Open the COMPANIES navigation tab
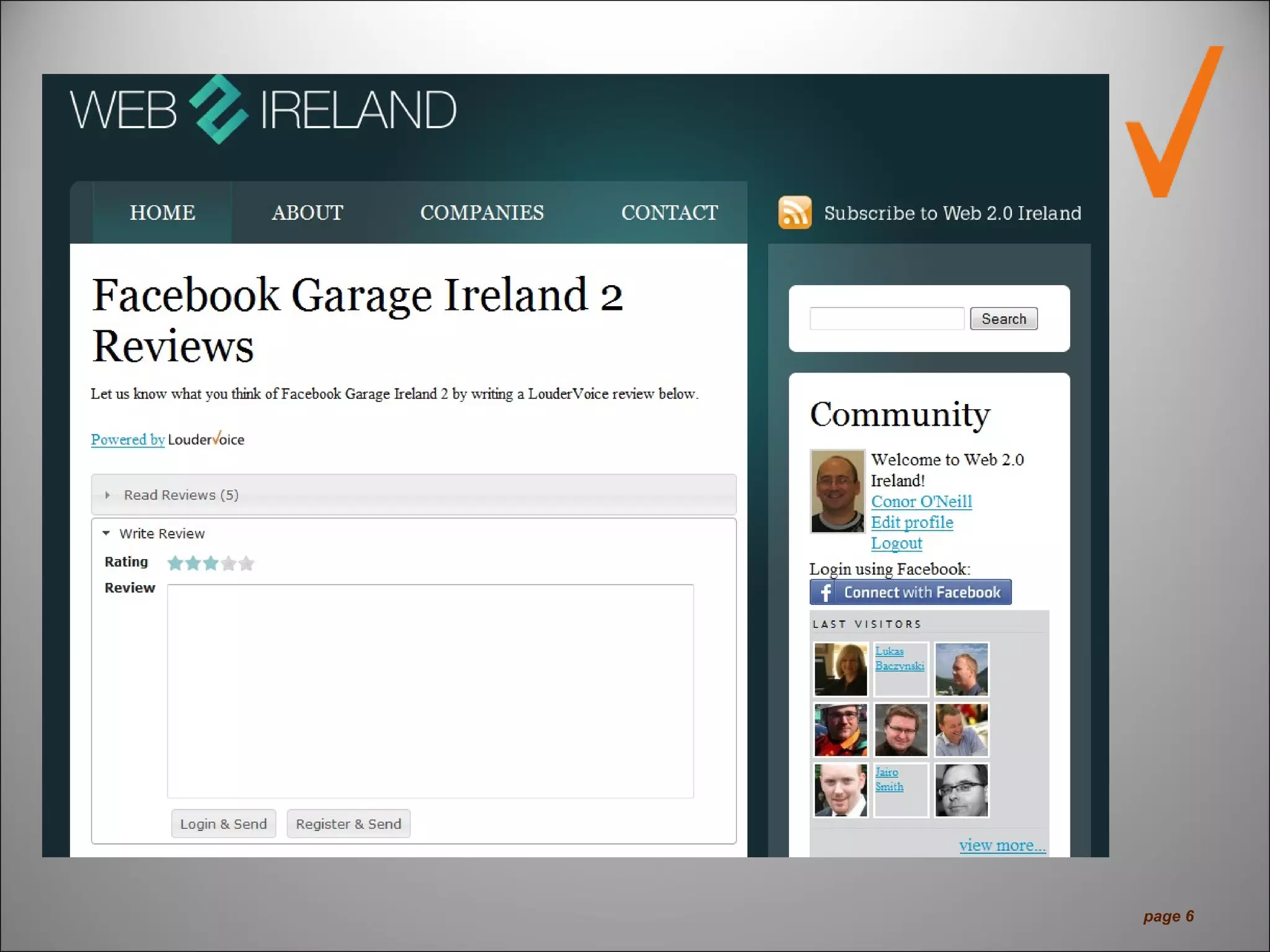The width and height of the screenshot is (1270, 952). (x=482, y=213)
